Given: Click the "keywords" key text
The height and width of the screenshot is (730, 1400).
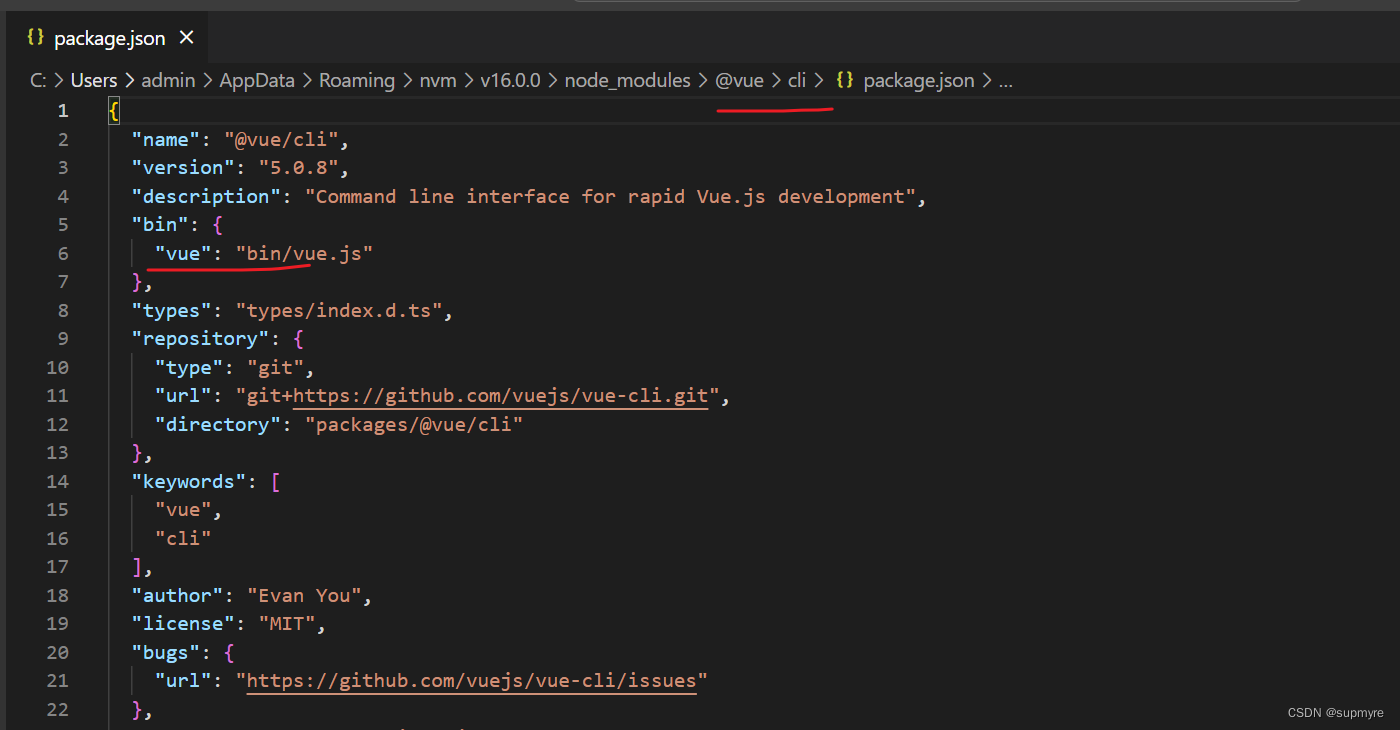Looking at the screenshot, I should pyautogui.click(x=189, y=482).
